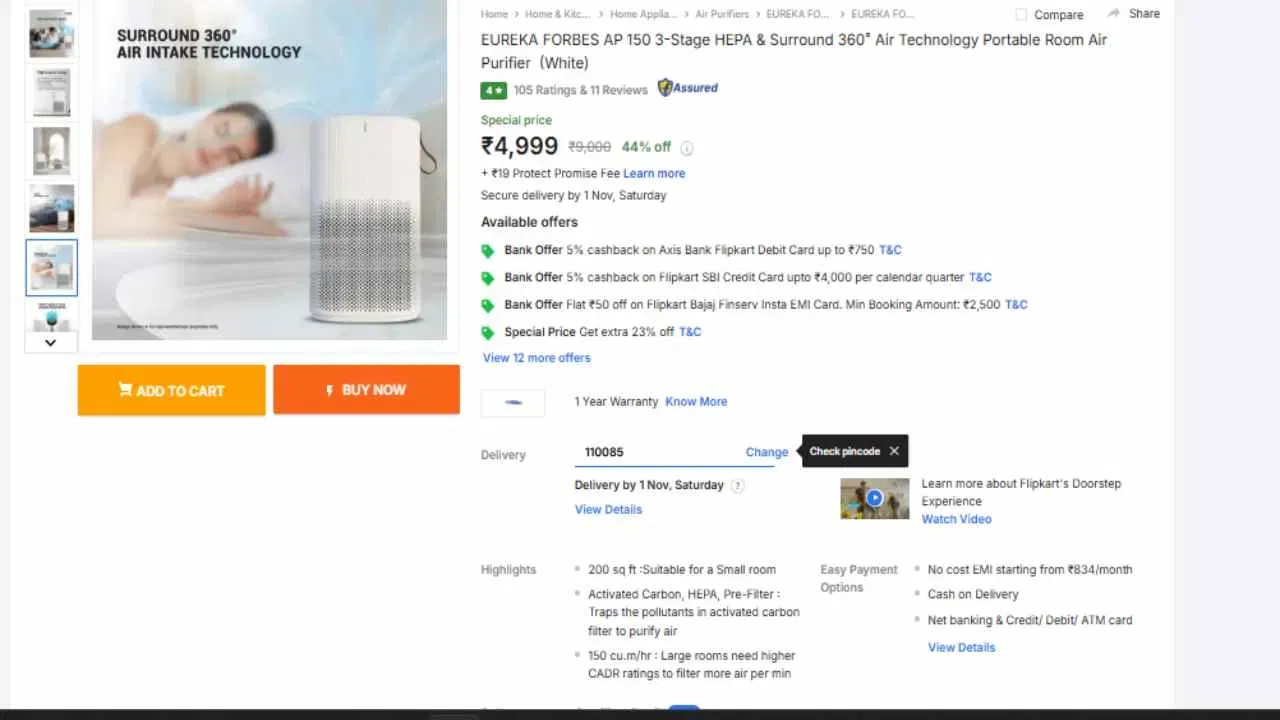Image resolution: width=1280 pixels, height=720 pixels.
Task: Click the 1 Year Warranty badge image
Action: (512, 402)
